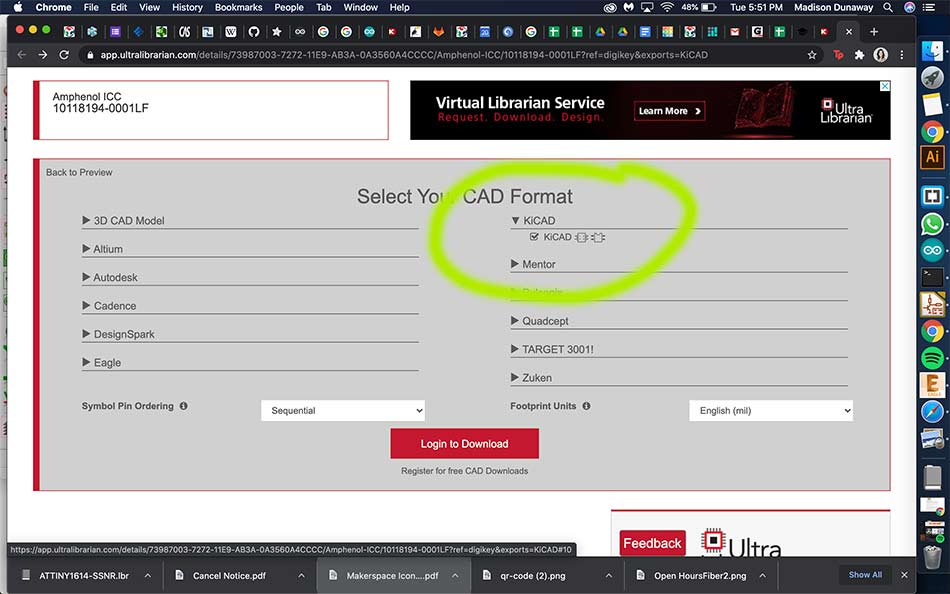Open Chrome three-dot menu
Viewport: 950px width, 594px height.
click(x=902, y=55)
